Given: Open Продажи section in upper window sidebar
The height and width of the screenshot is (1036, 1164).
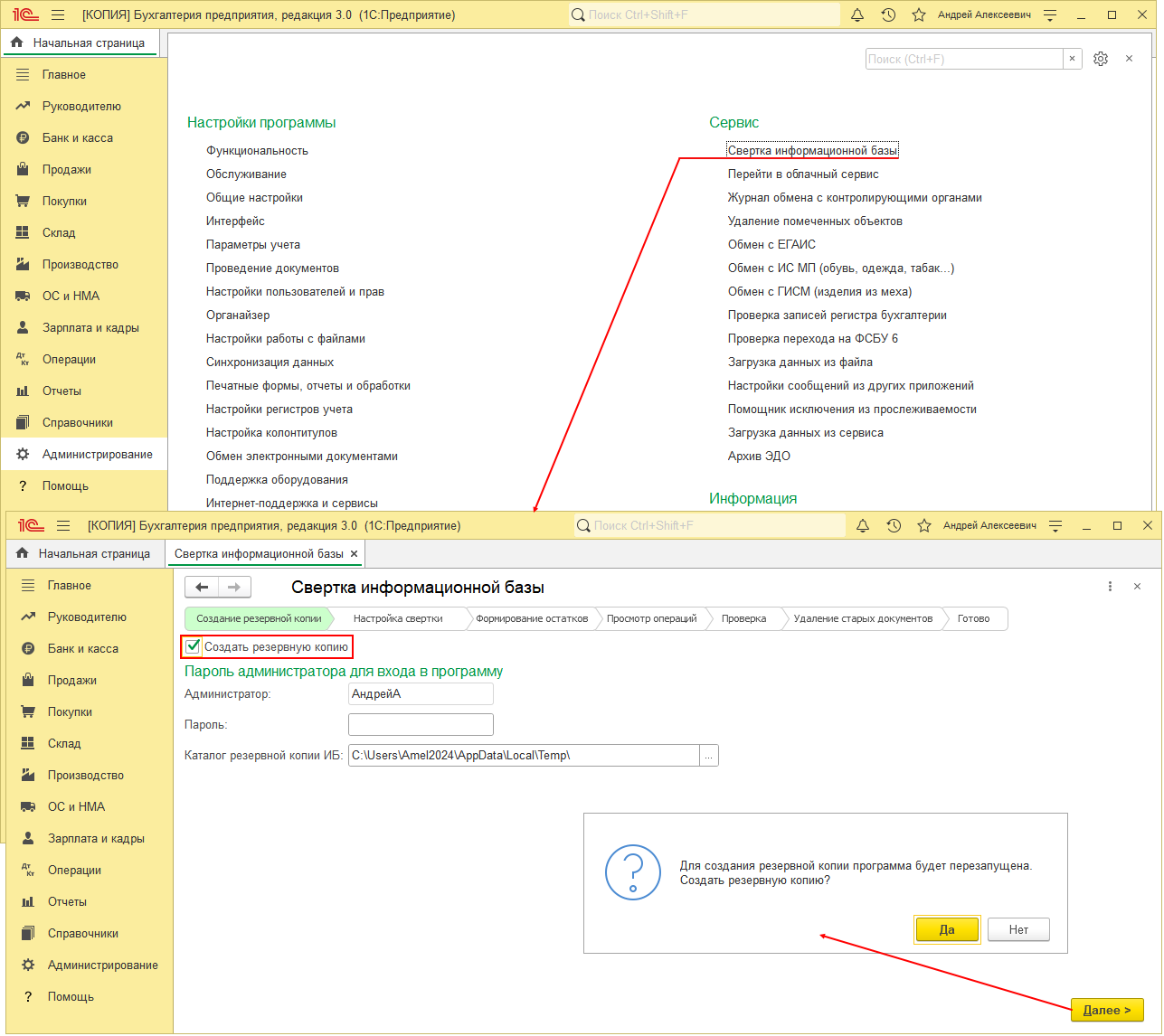Looking at the screenshot, I should coord(83,169).
